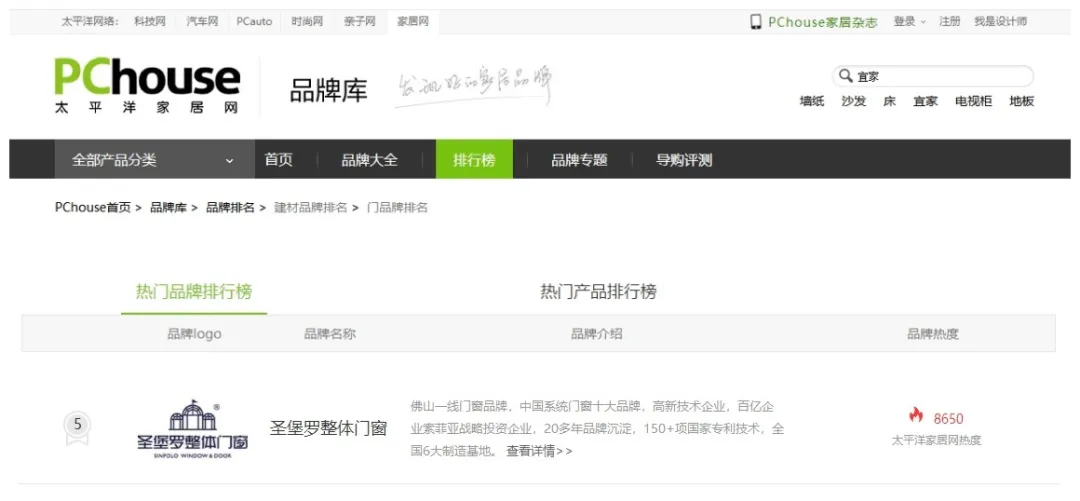Image resolution: width=1080 pixels, height=501 pixels.
Task: Select the 热门品牌排行榜 tab
Action: click(x=194, y=292)
